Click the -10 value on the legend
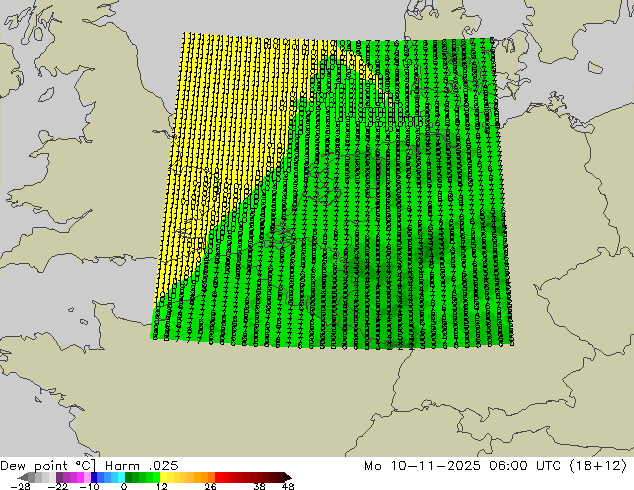Screen dimensions: 634x490 [89, 486]
